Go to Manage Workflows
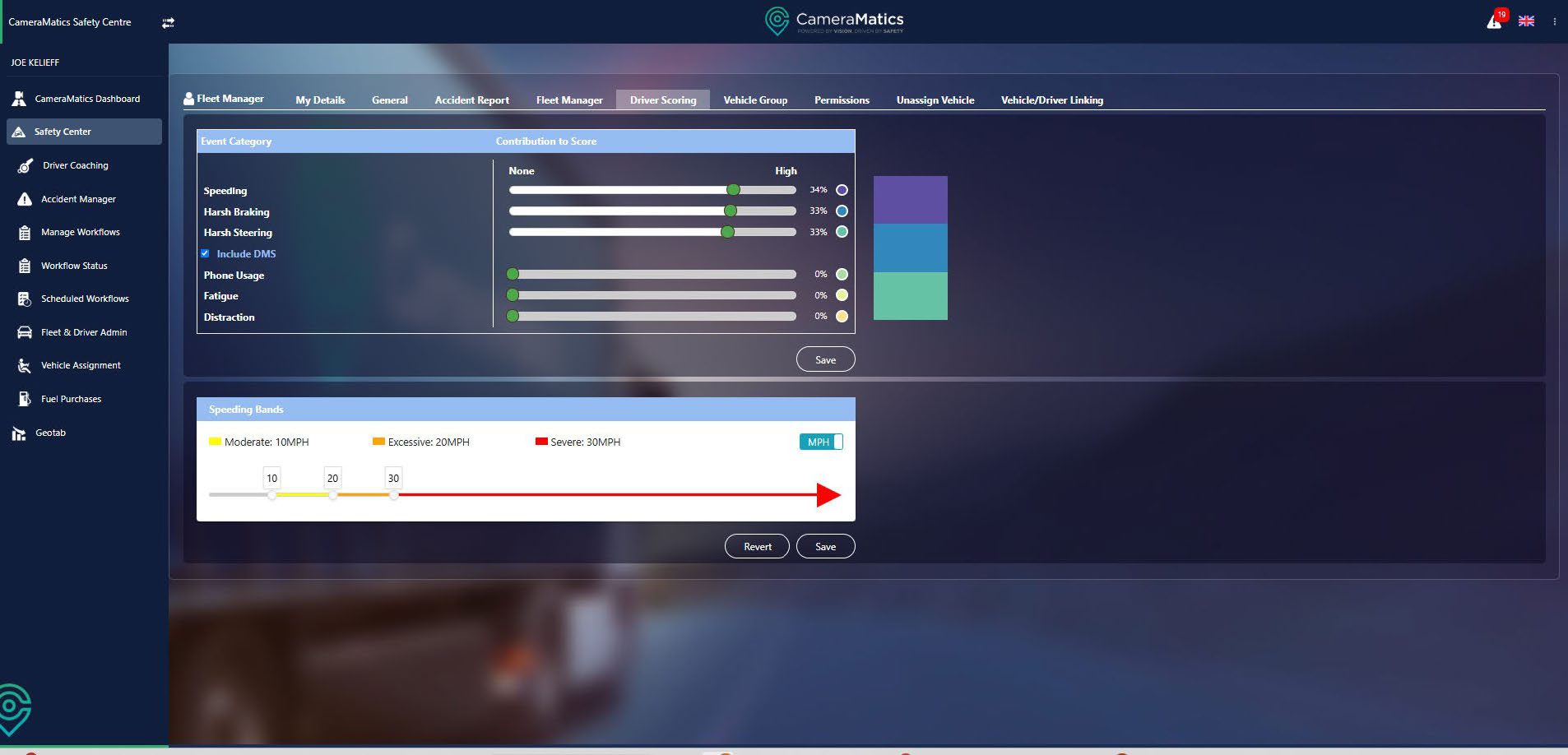 tap(80, 233)
